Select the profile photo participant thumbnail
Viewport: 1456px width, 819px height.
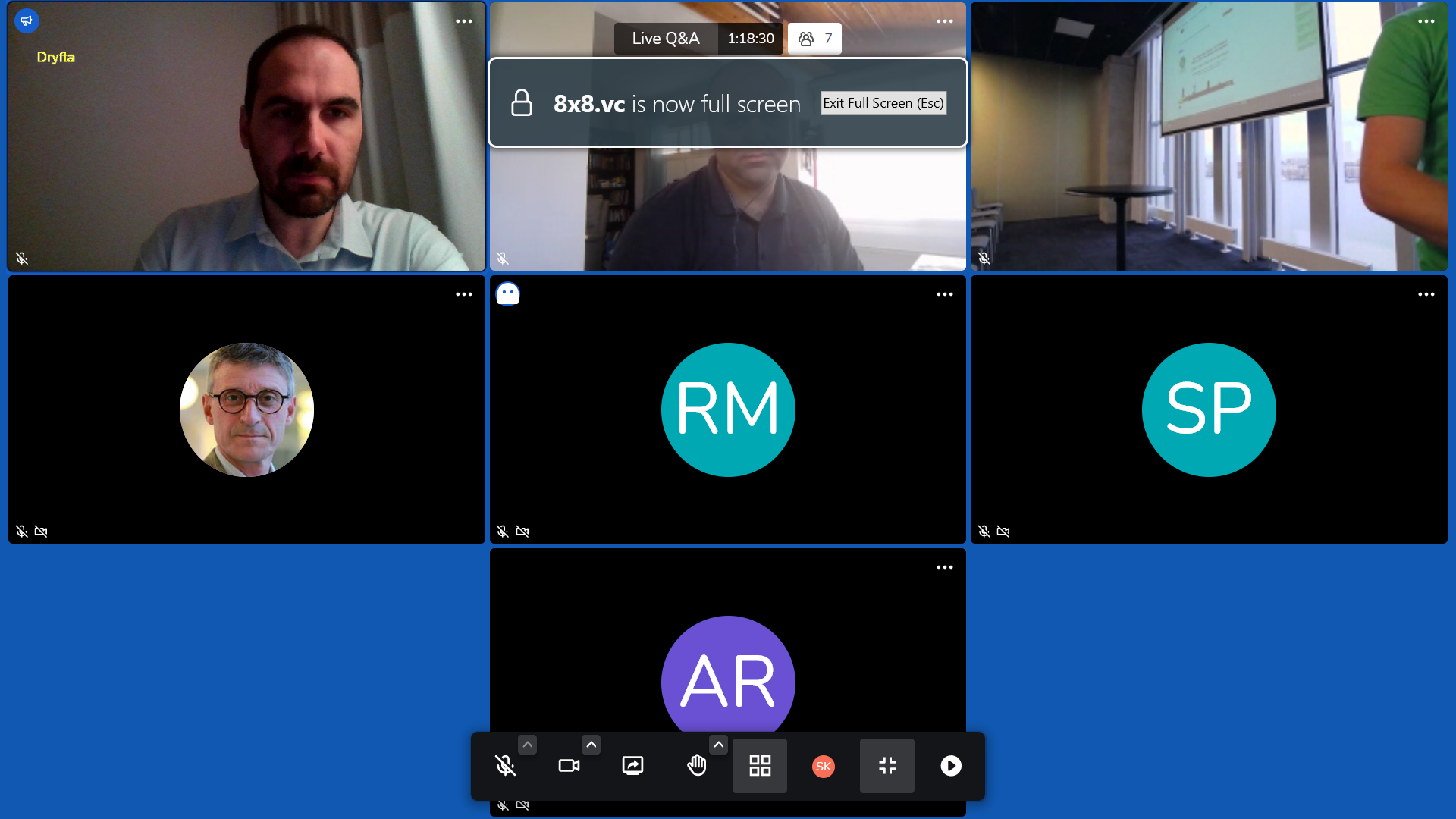246,409
